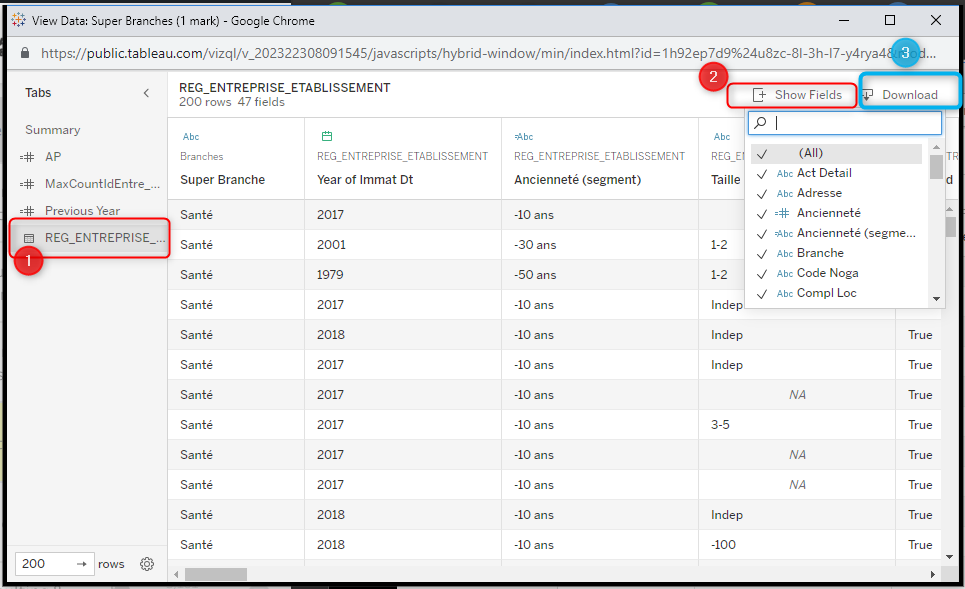Uncheck the Adresse field
The height and width of the screenshot is (589, 965).
[762, 194]
